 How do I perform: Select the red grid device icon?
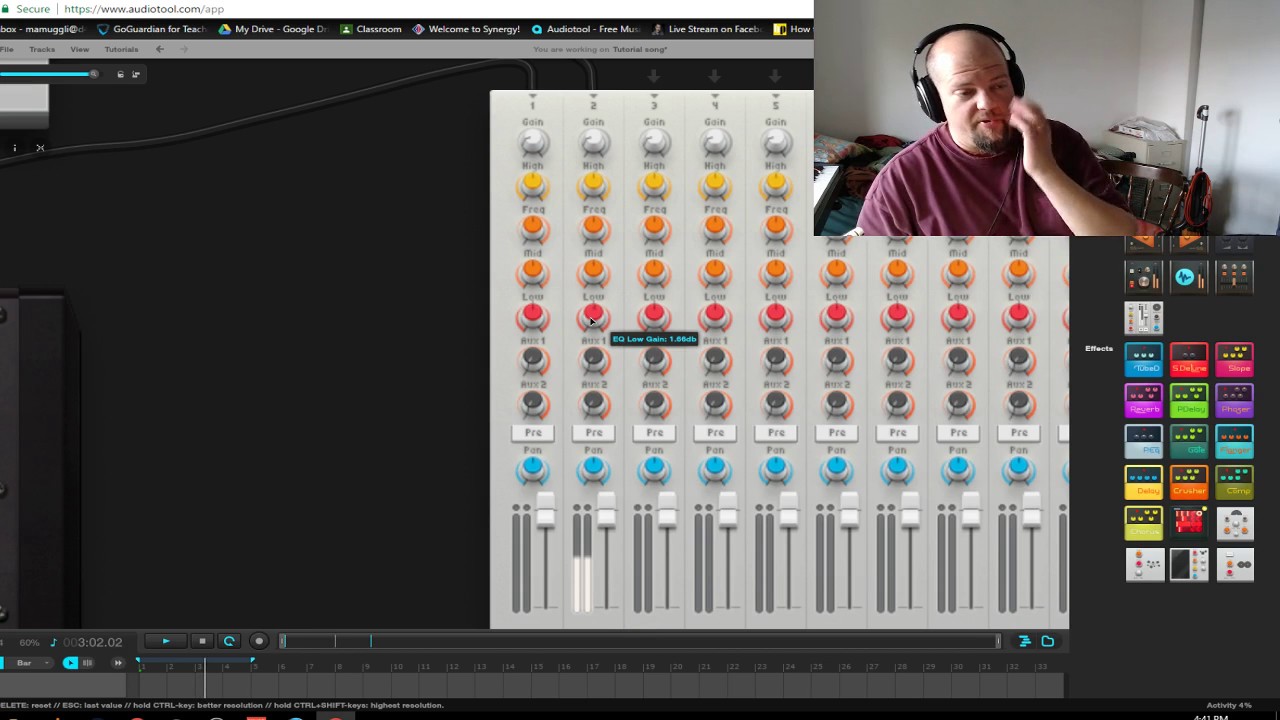tap(1189, 523)
